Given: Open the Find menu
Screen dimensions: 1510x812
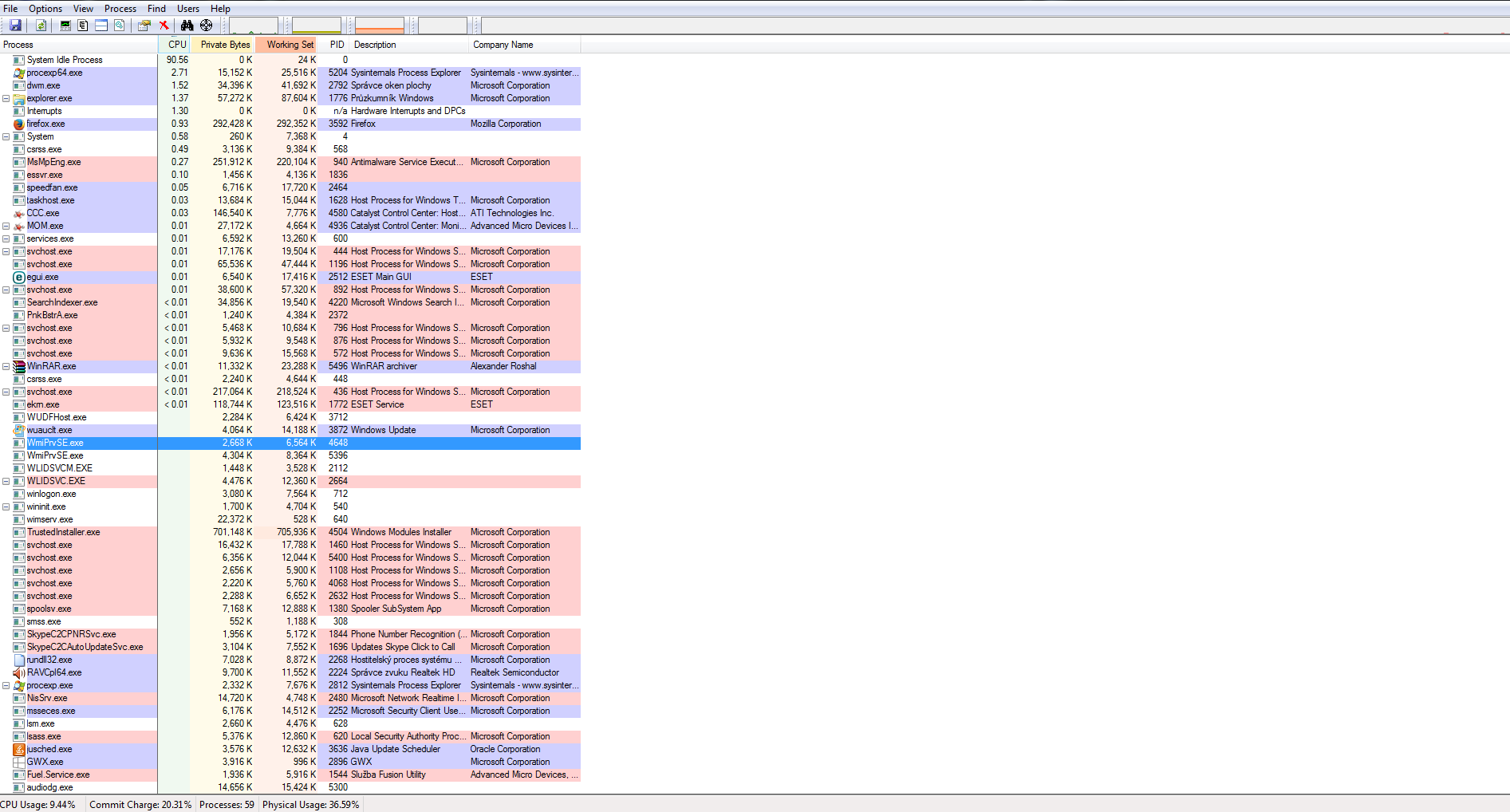Looking at the screenshot, I should pos(157,9).
